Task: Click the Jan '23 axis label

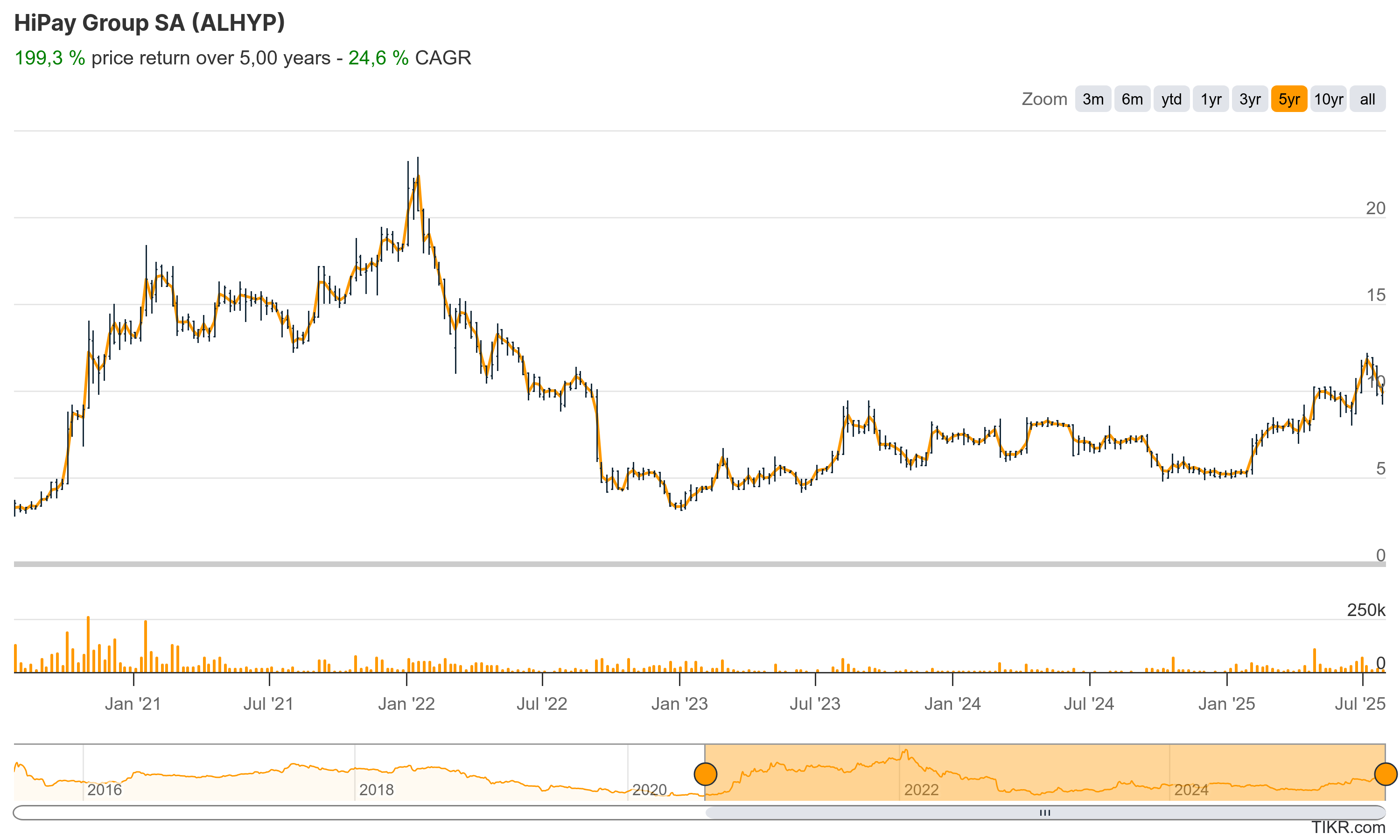Action: (679, 704)
